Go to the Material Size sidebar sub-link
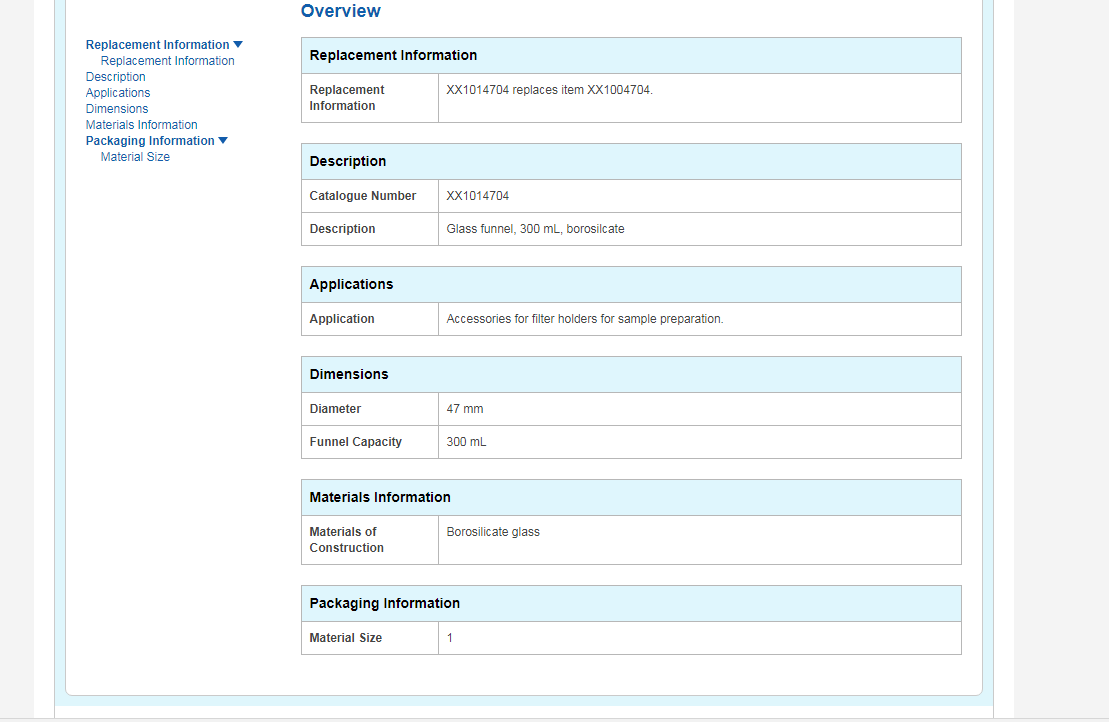Viewport: 1109px width, 722px height. (135, 157)
